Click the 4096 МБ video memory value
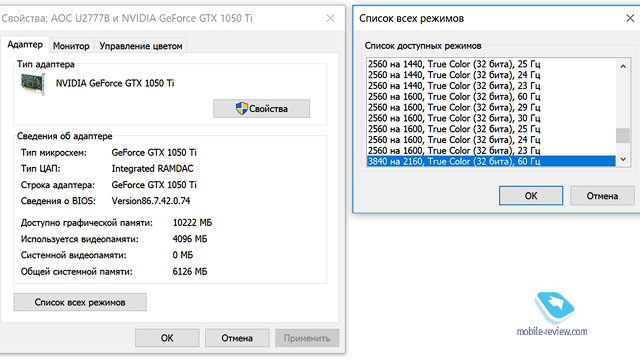 [x=190, y=239]
